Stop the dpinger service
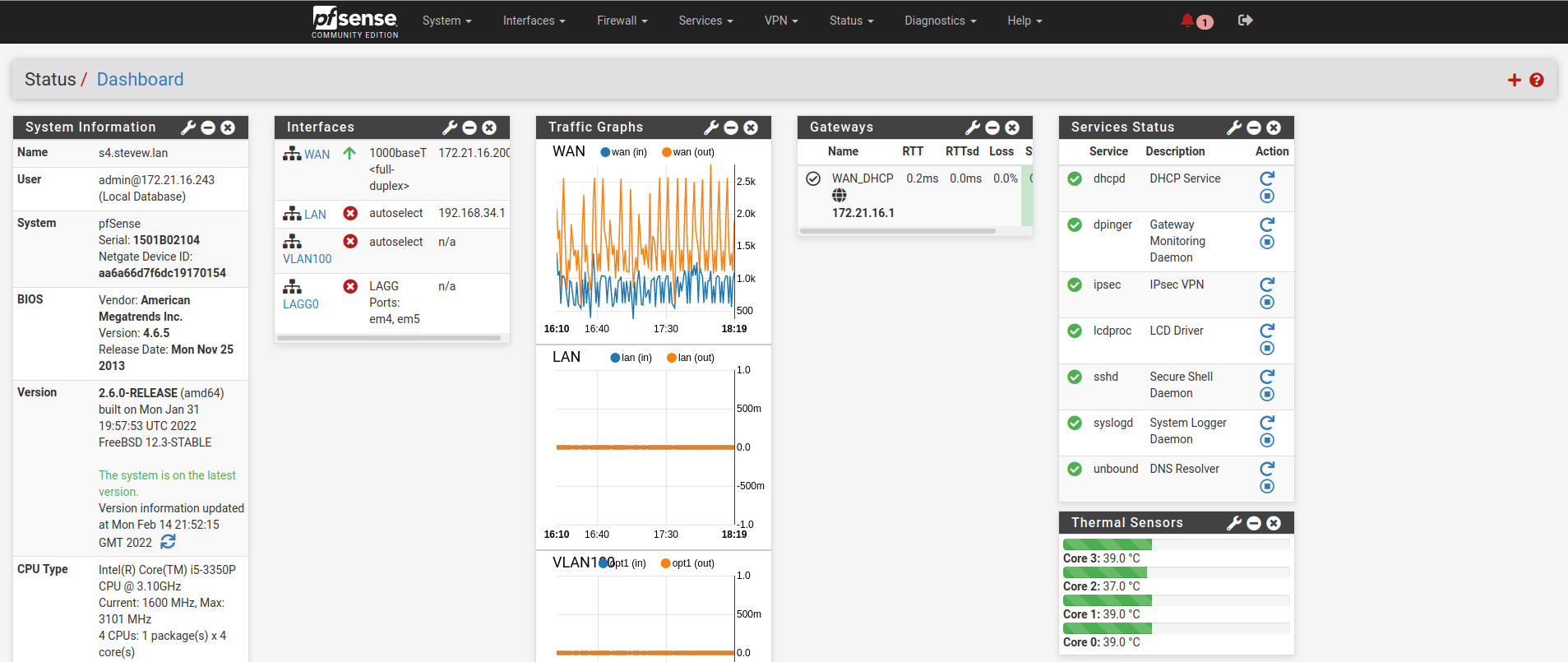This screenshot has width=1568, height=662. [1267, 242]
